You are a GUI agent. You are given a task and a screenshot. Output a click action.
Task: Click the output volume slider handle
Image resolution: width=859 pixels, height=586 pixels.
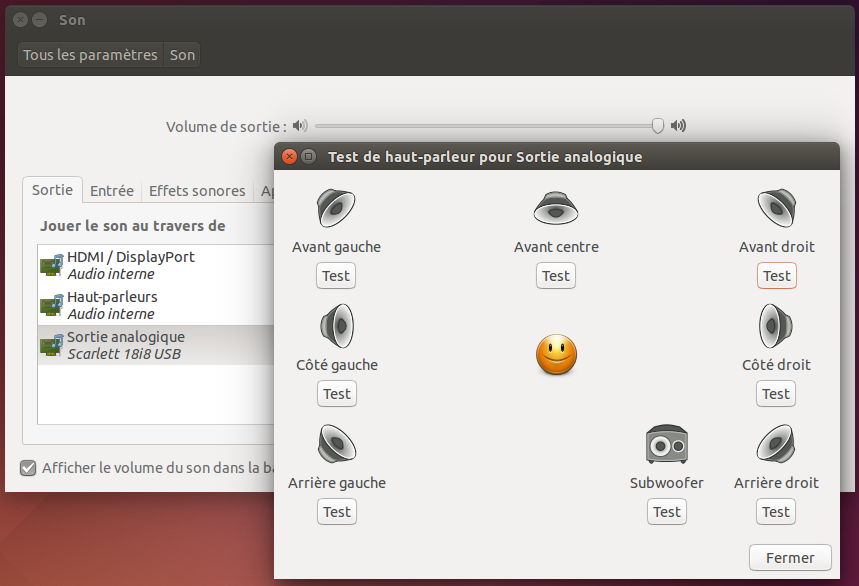657,126
